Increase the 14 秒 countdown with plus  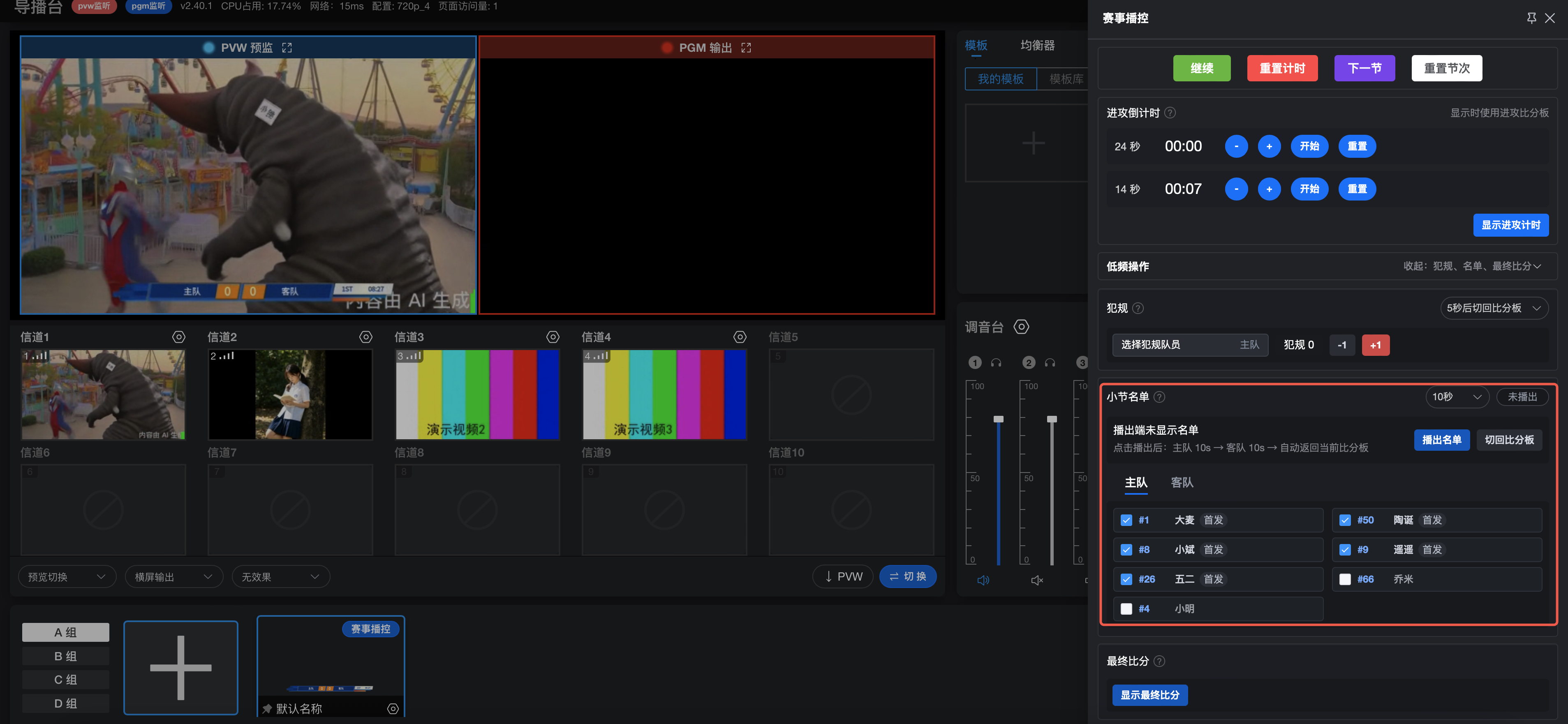(1269, 189)
